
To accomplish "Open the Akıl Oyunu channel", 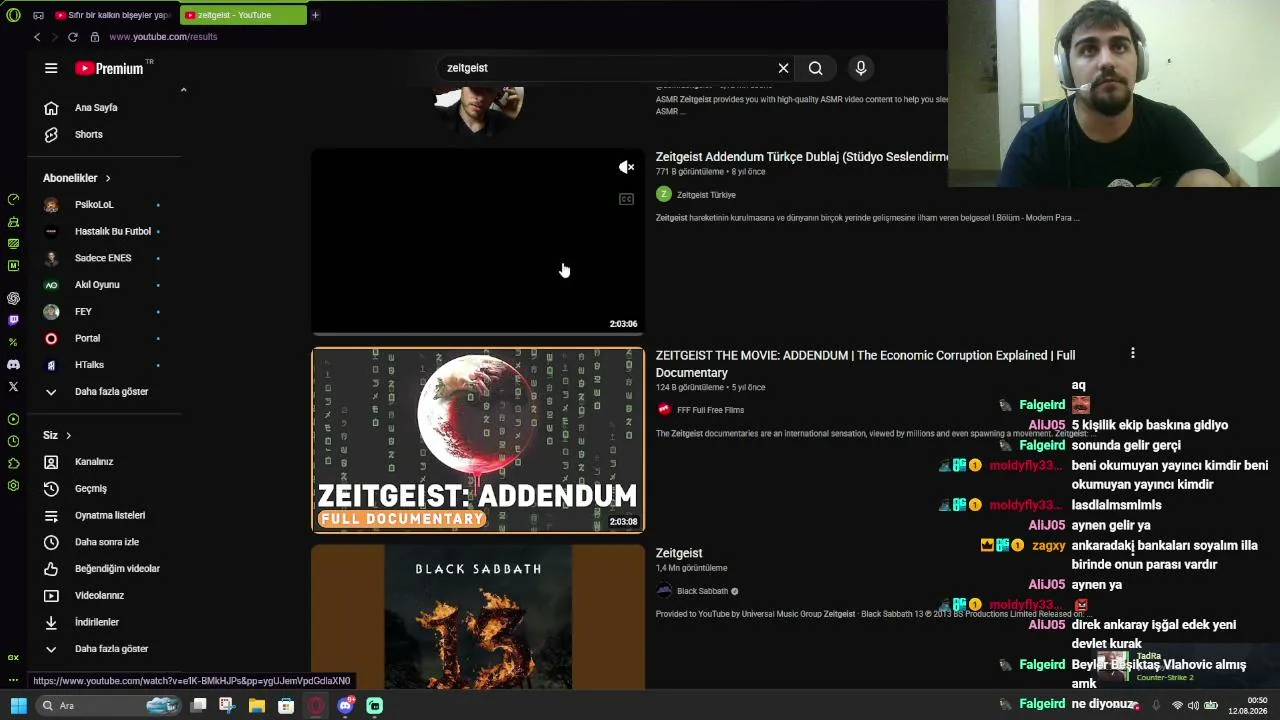I will tap(97, 285).
